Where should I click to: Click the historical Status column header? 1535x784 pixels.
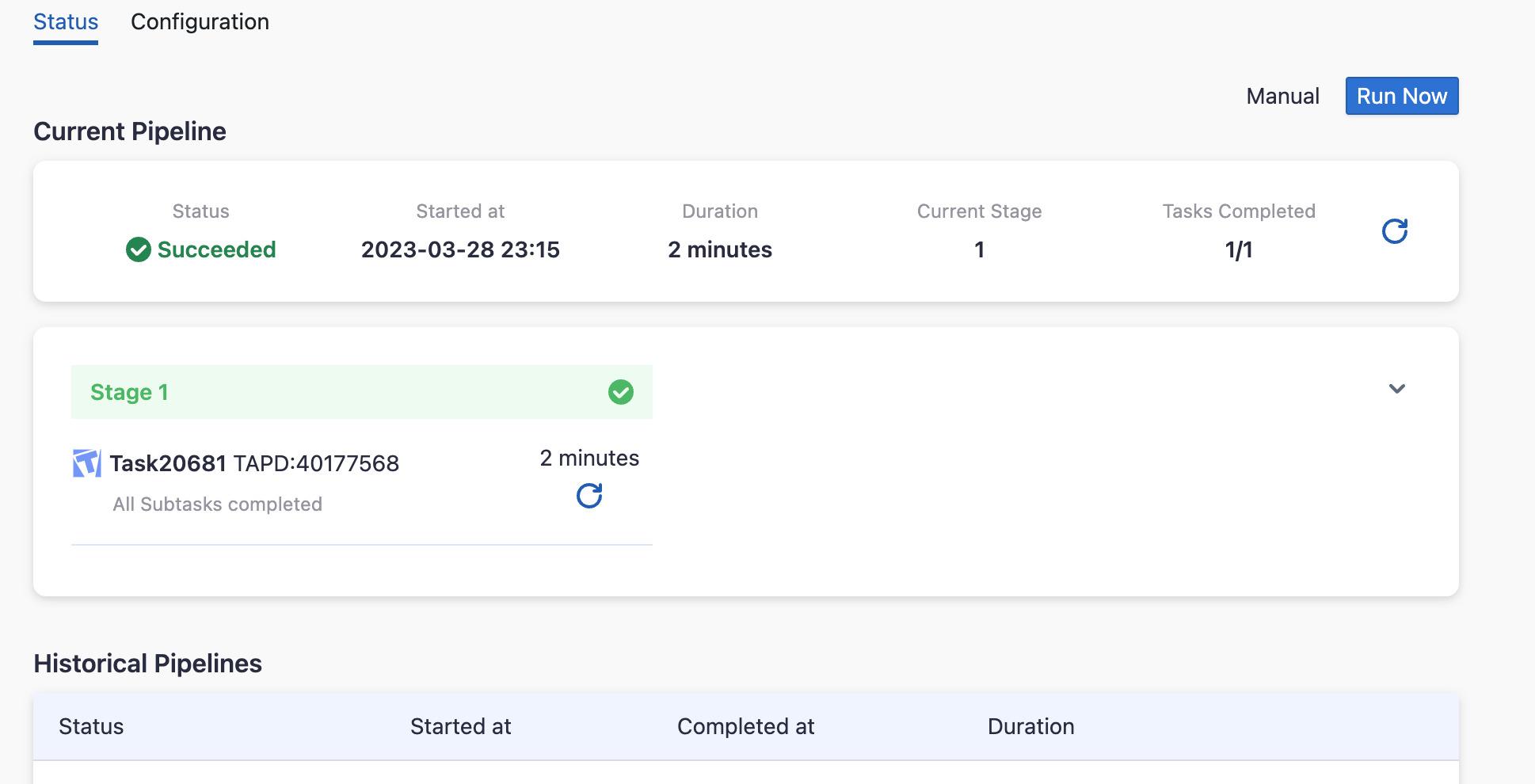(91, 727)
